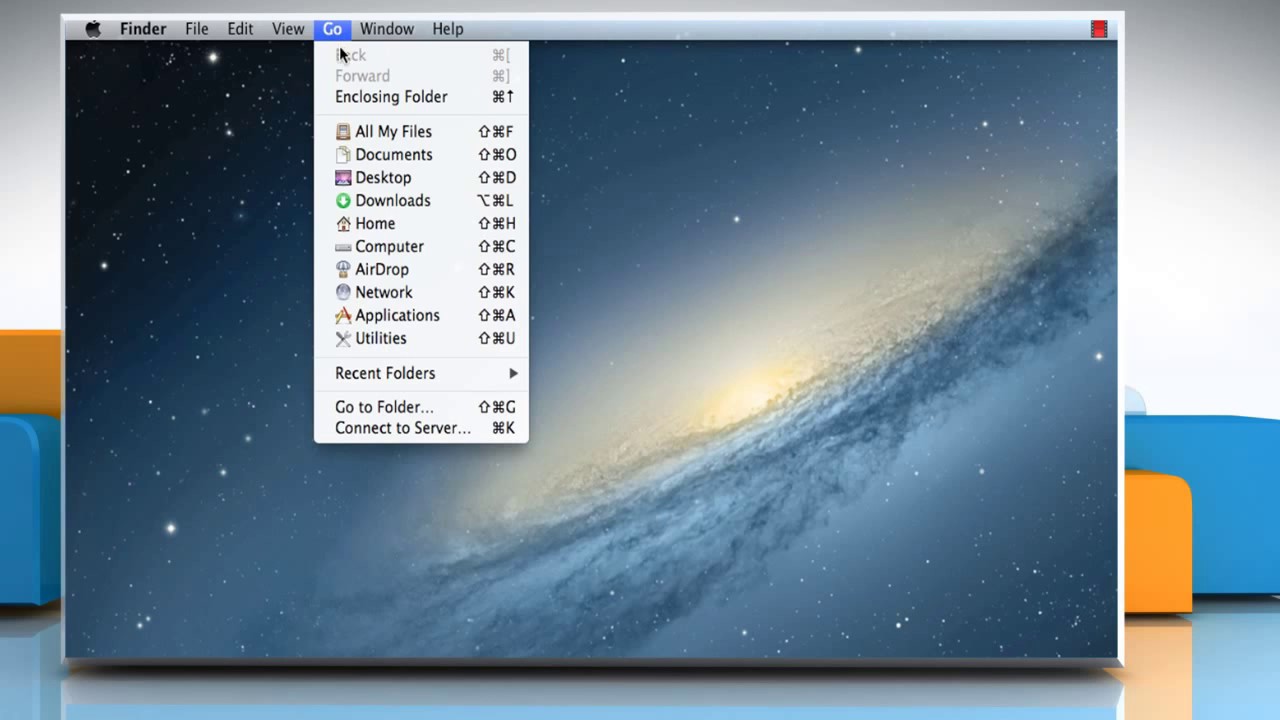The height and width of the screenshot is (720, 1280).
Task: Click the ⌘K shortcut beside Connect to Server
Action: [504, 428]
